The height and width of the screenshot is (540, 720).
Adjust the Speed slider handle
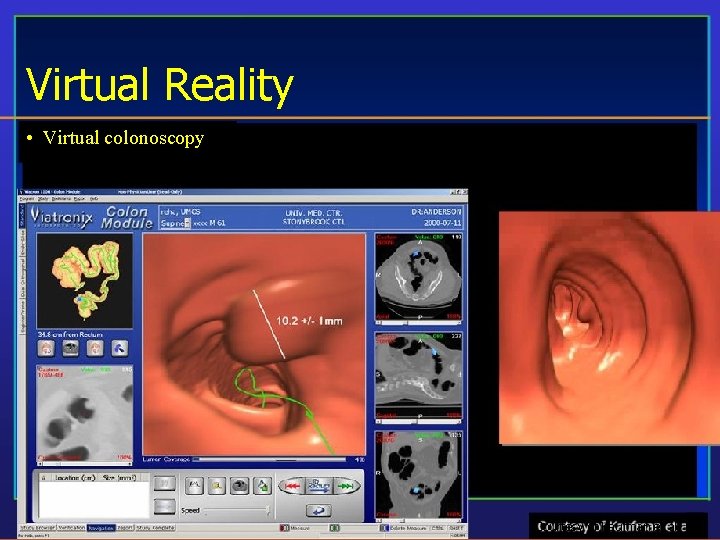click(x=268, y=510)
